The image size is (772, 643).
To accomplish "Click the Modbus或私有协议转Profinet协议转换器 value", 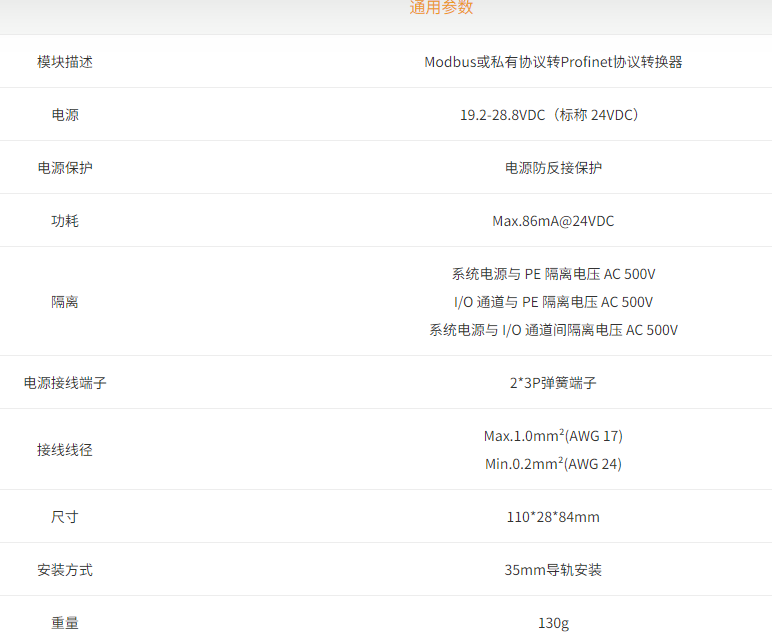I will [x=553, y=62].
